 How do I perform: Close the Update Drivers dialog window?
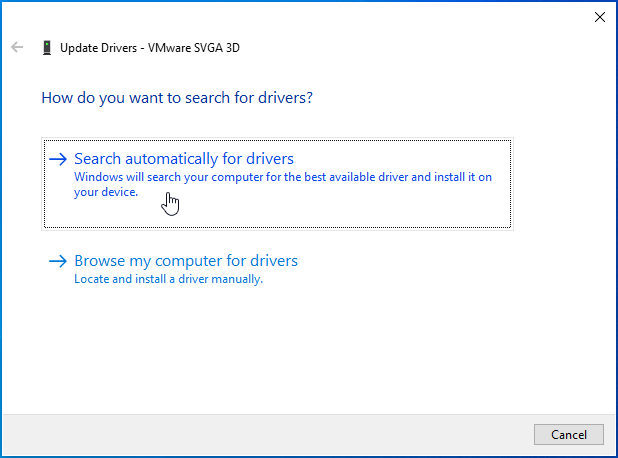coord(599,17)
